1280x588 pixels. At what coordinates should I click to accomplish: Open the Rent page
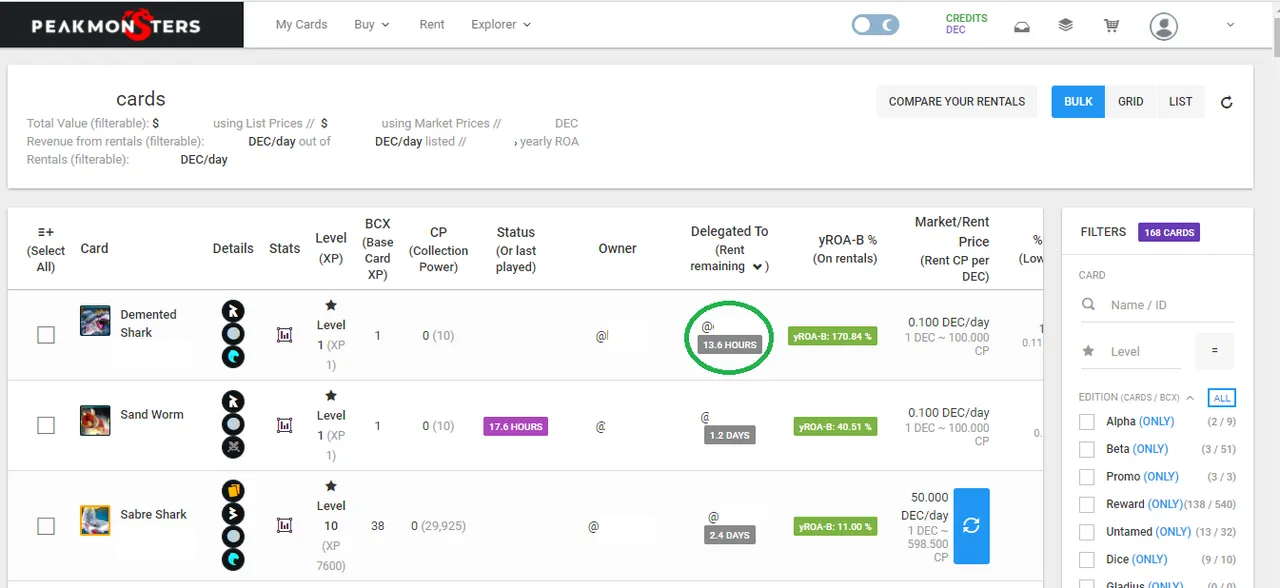coord(432,25)
